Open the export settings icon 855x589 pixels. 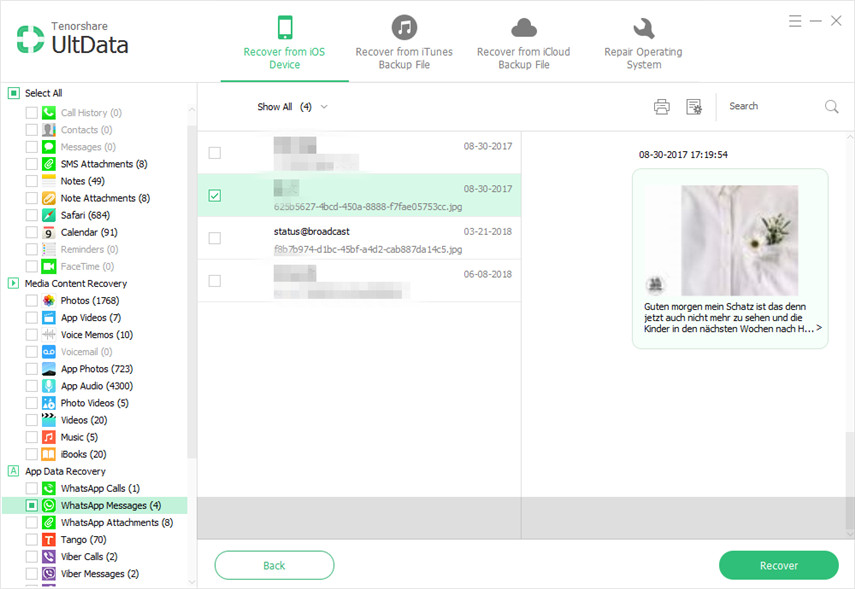click(694, 106)
